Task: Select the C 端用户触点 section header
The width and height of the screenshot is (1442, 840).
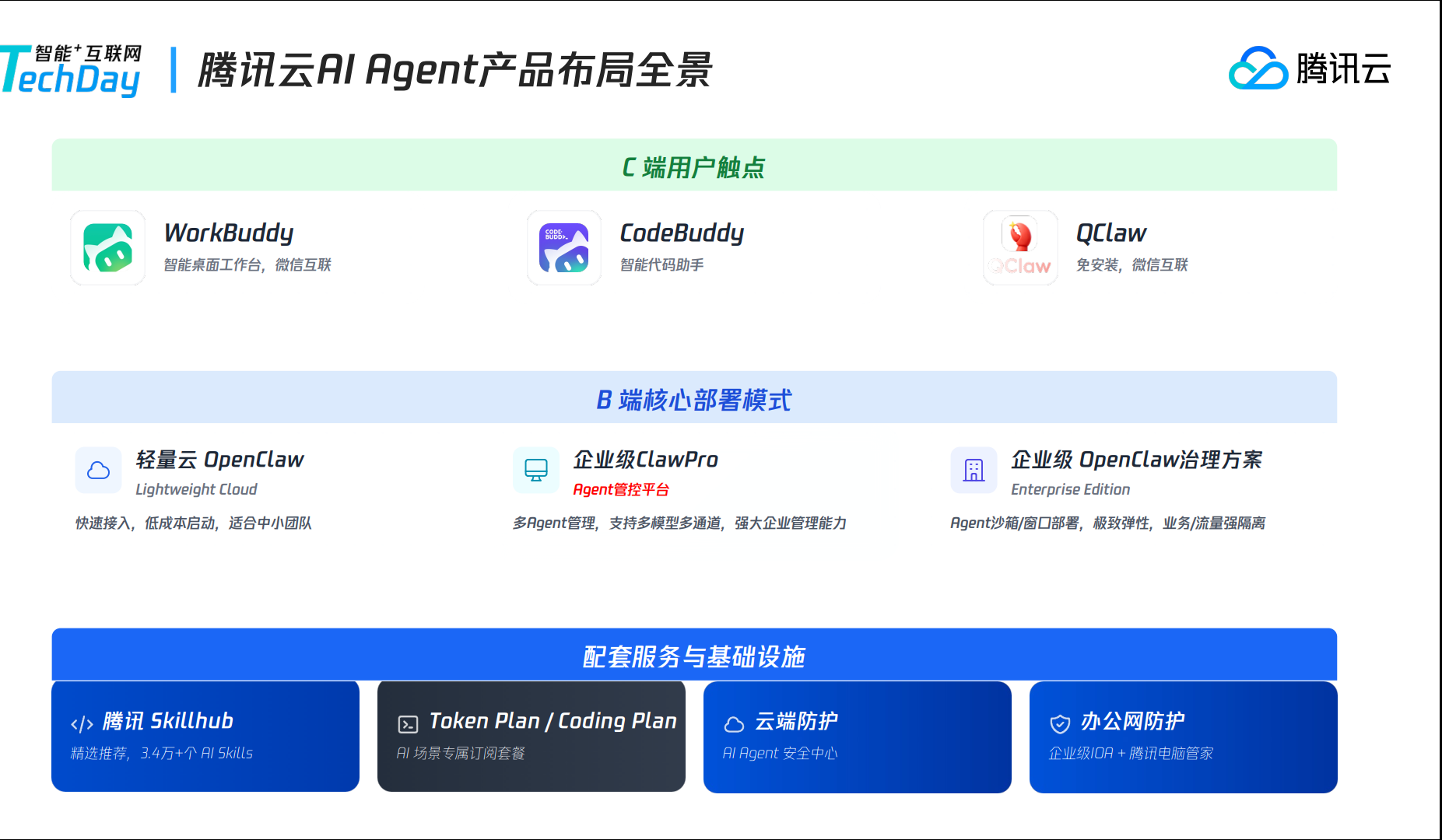Action: pos(694,165)
